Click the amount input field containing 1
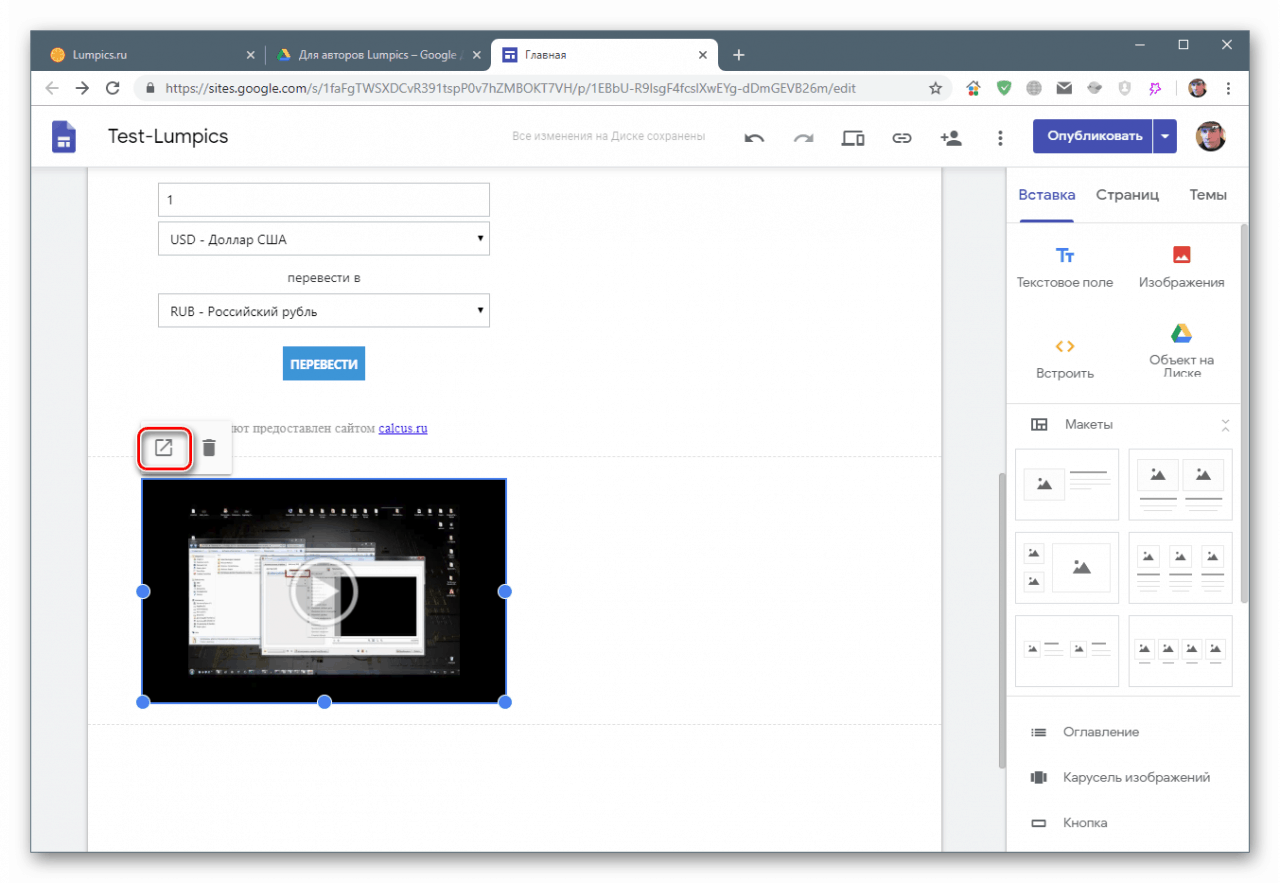 pos(324,199)
